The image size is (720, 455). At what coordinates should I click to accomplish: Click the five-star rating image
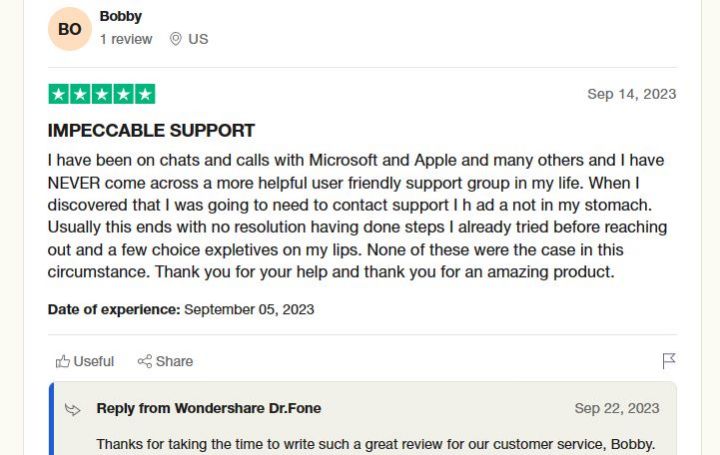click(x=101, y=94)
